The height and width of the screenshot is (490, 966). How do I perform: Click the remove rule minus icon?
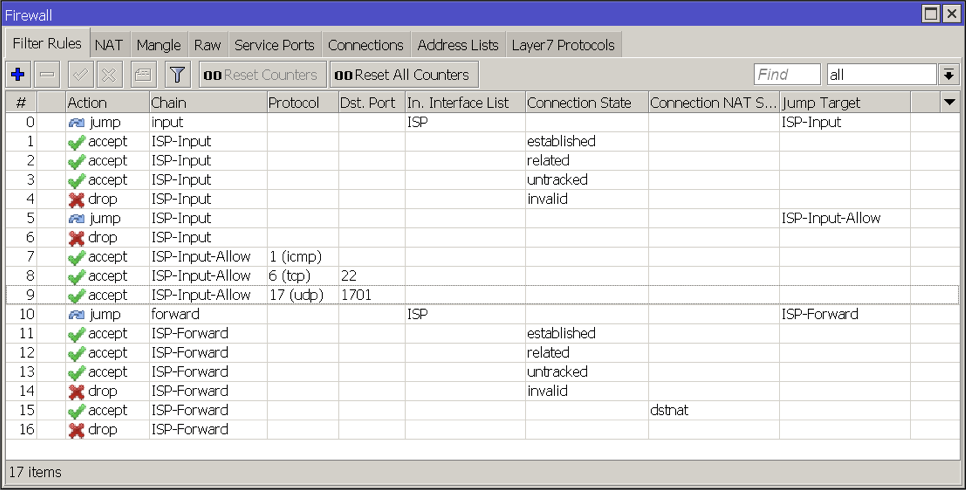(47, 75)
